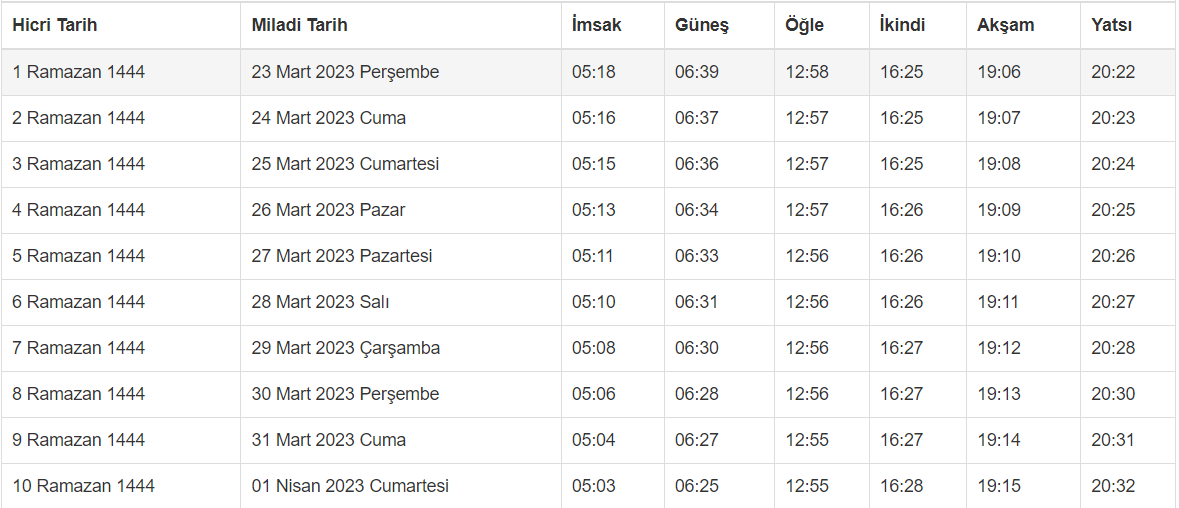Select the 31 Mart 2023 Cuma cell

pos(328,440)
